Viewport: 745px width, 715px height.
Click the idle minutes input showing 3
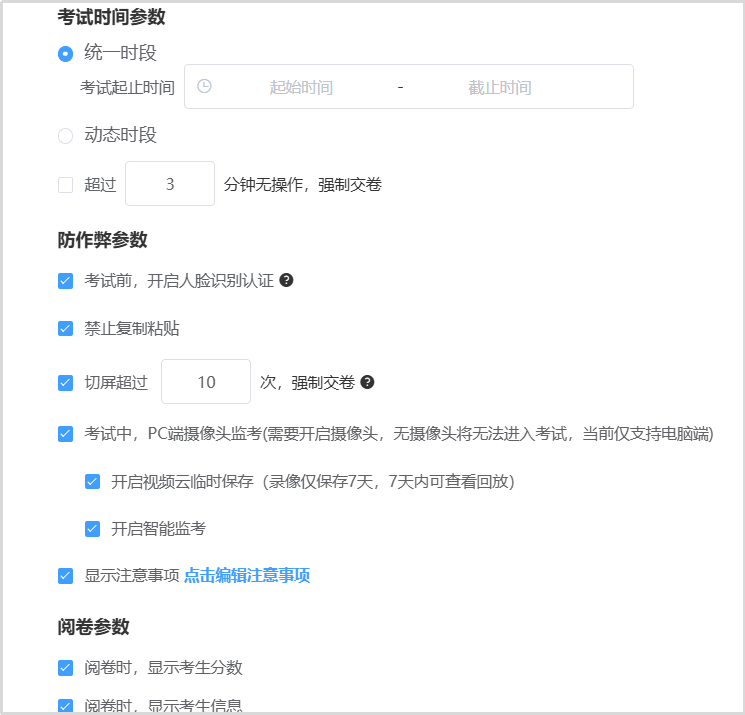170,184
